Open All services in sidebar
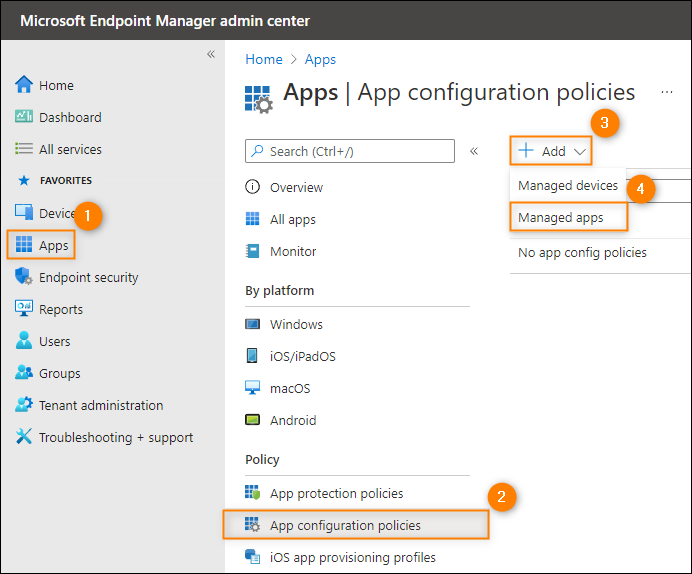The height and width of the screenshot is (574, 692). coord(70,149)
